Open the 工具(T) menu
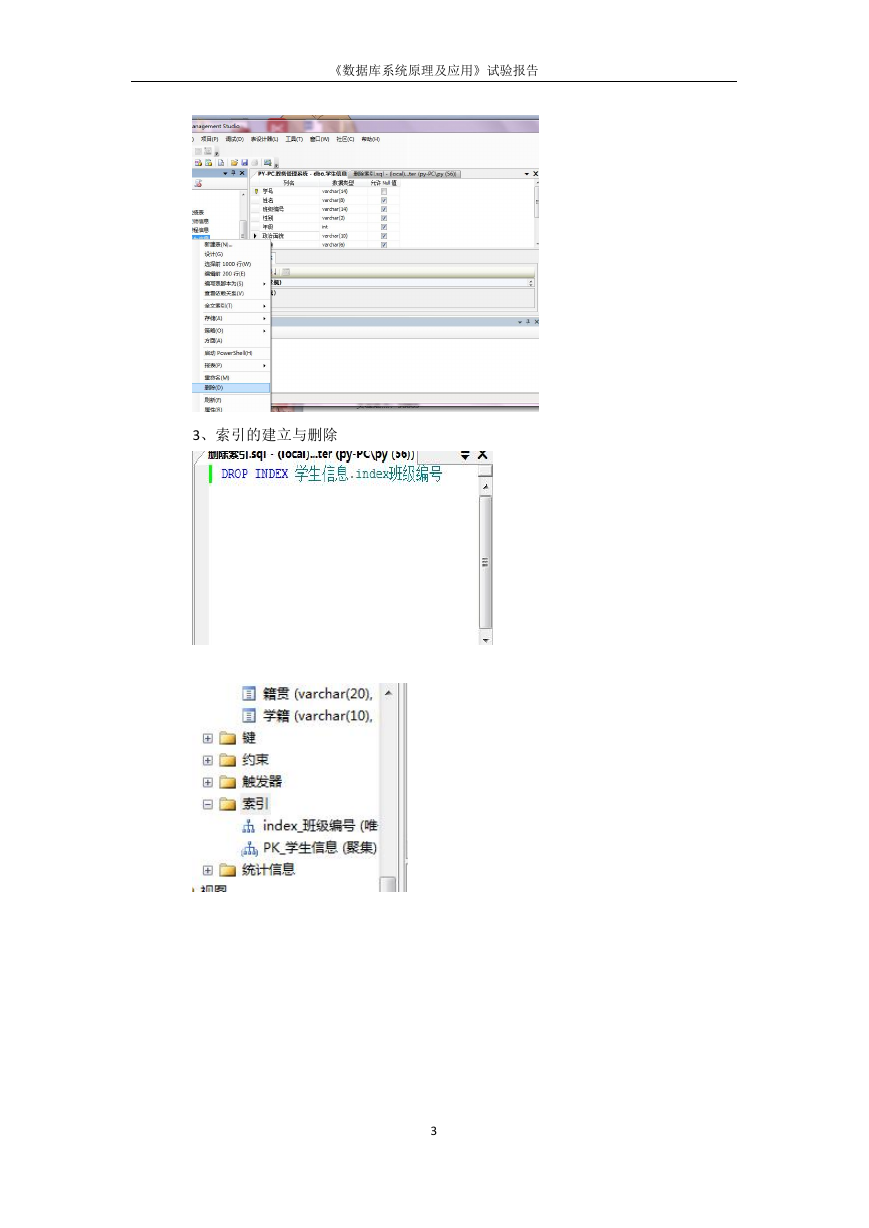This screenshot has height=1228, width=869. [294, 139]
